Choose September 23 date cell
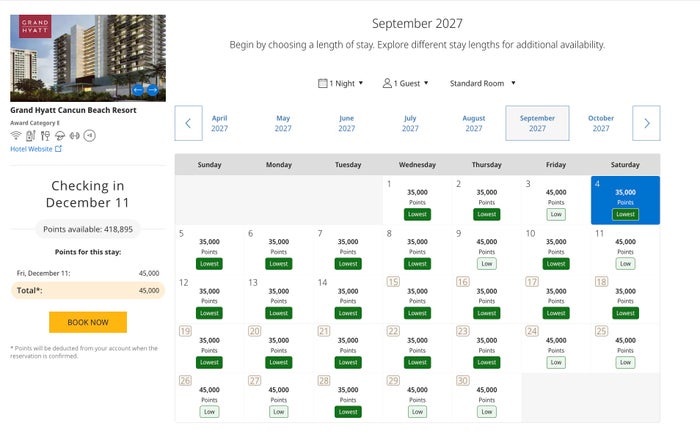The width and height of the screenshot is (700, 434). 487,348
